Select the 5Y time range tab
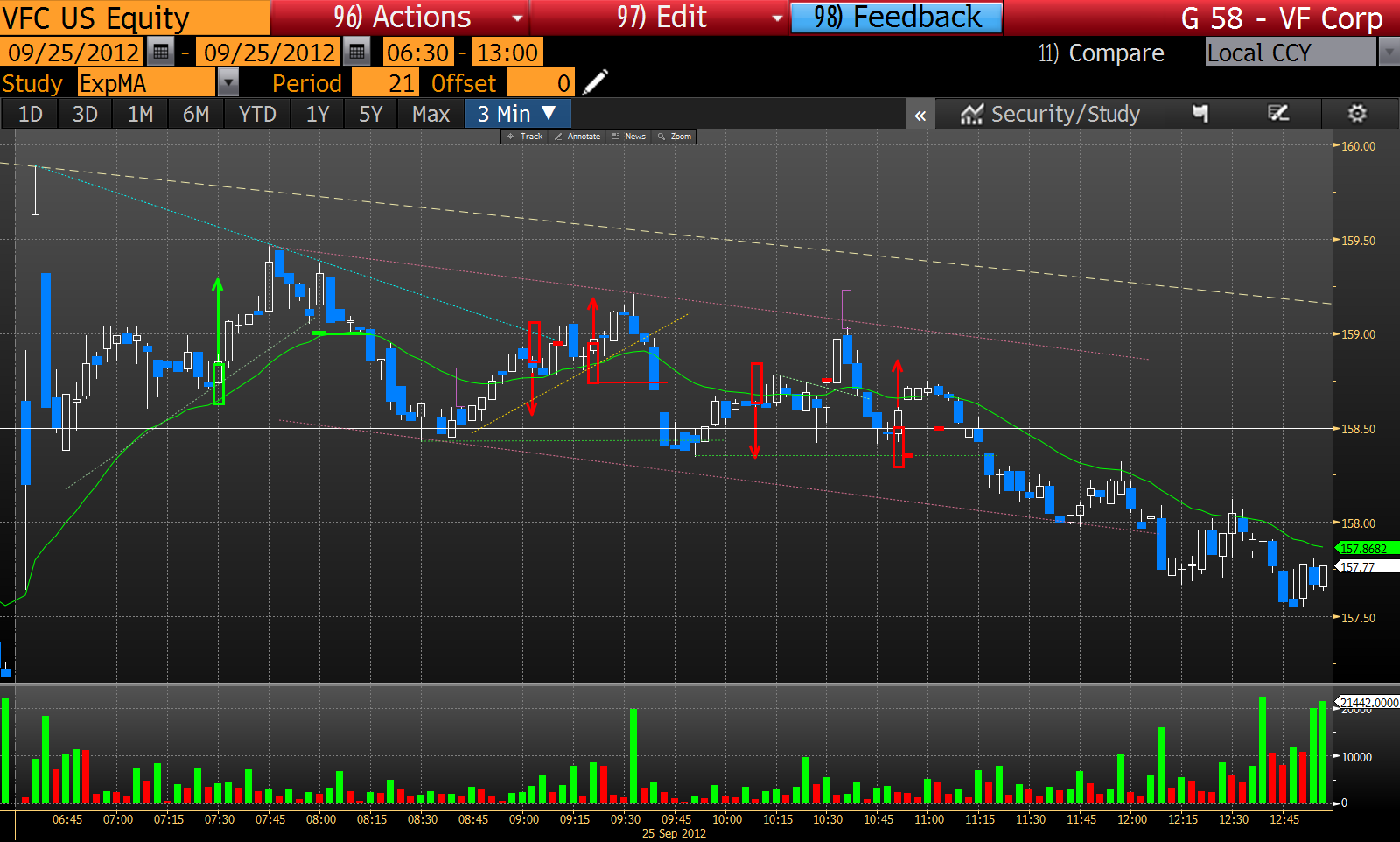The height and width of the screenshot is (842, 1400). 371,114
